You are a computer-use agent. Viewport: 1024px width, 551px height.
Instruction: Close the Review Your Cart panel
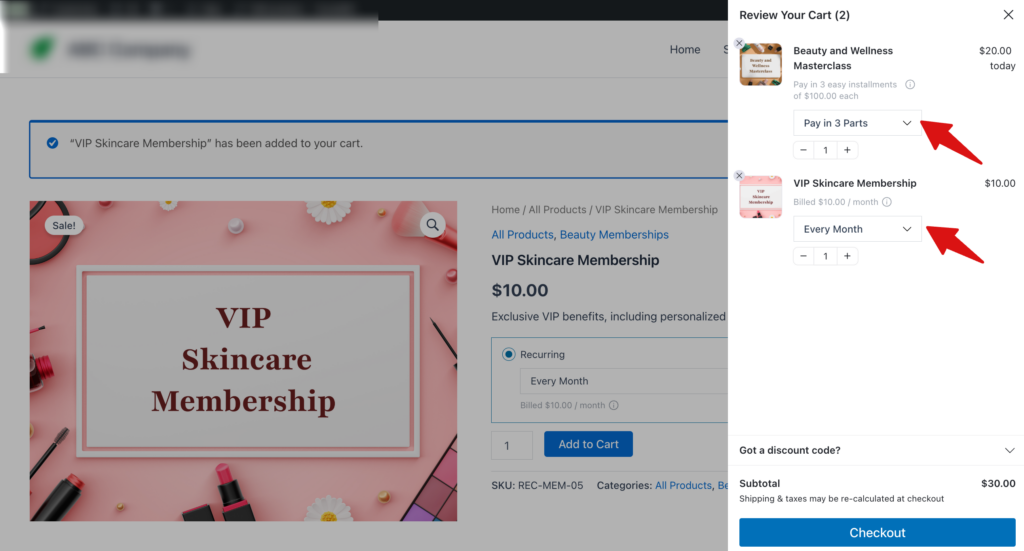pyautogui.click(x=1008, y=15)
